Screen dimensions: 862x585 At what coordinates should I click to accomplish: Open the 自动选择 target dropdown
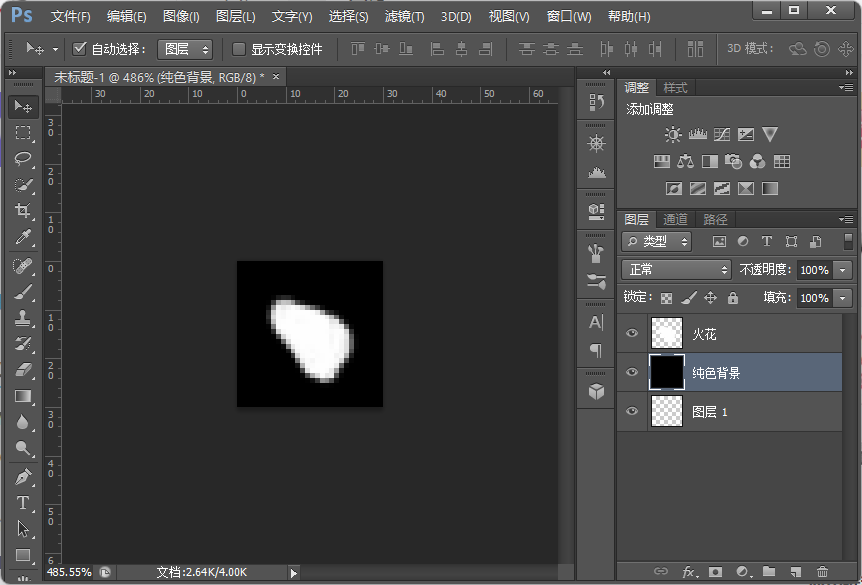tap(185, 49)
